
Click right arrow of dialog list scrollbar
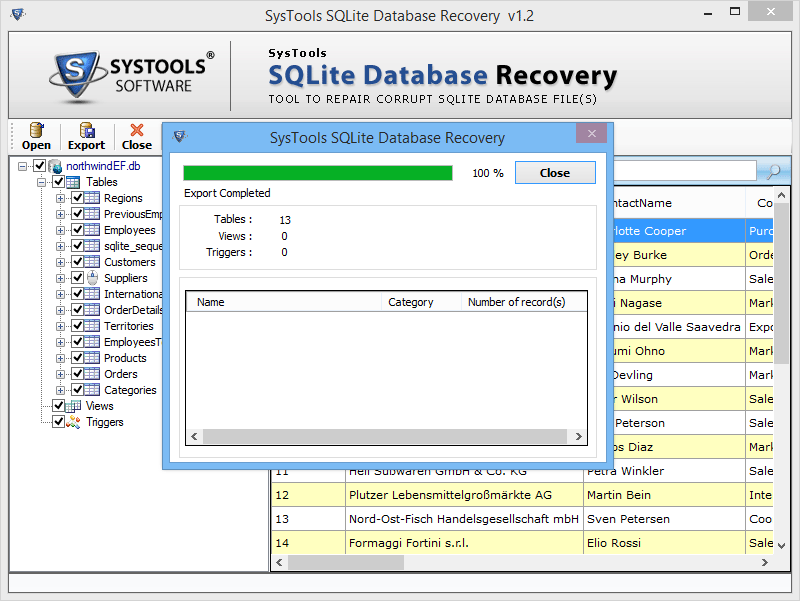(x=578, y=436)
